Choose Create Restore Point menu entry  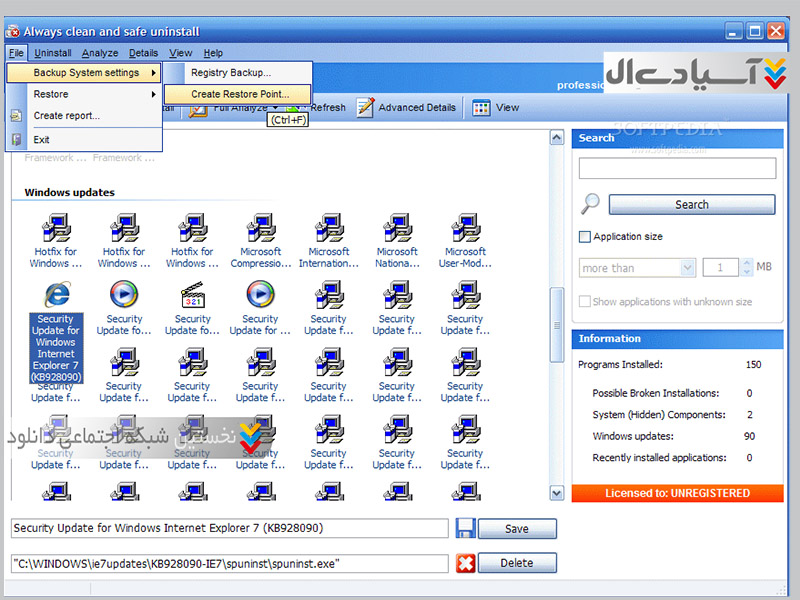(239, 94)
